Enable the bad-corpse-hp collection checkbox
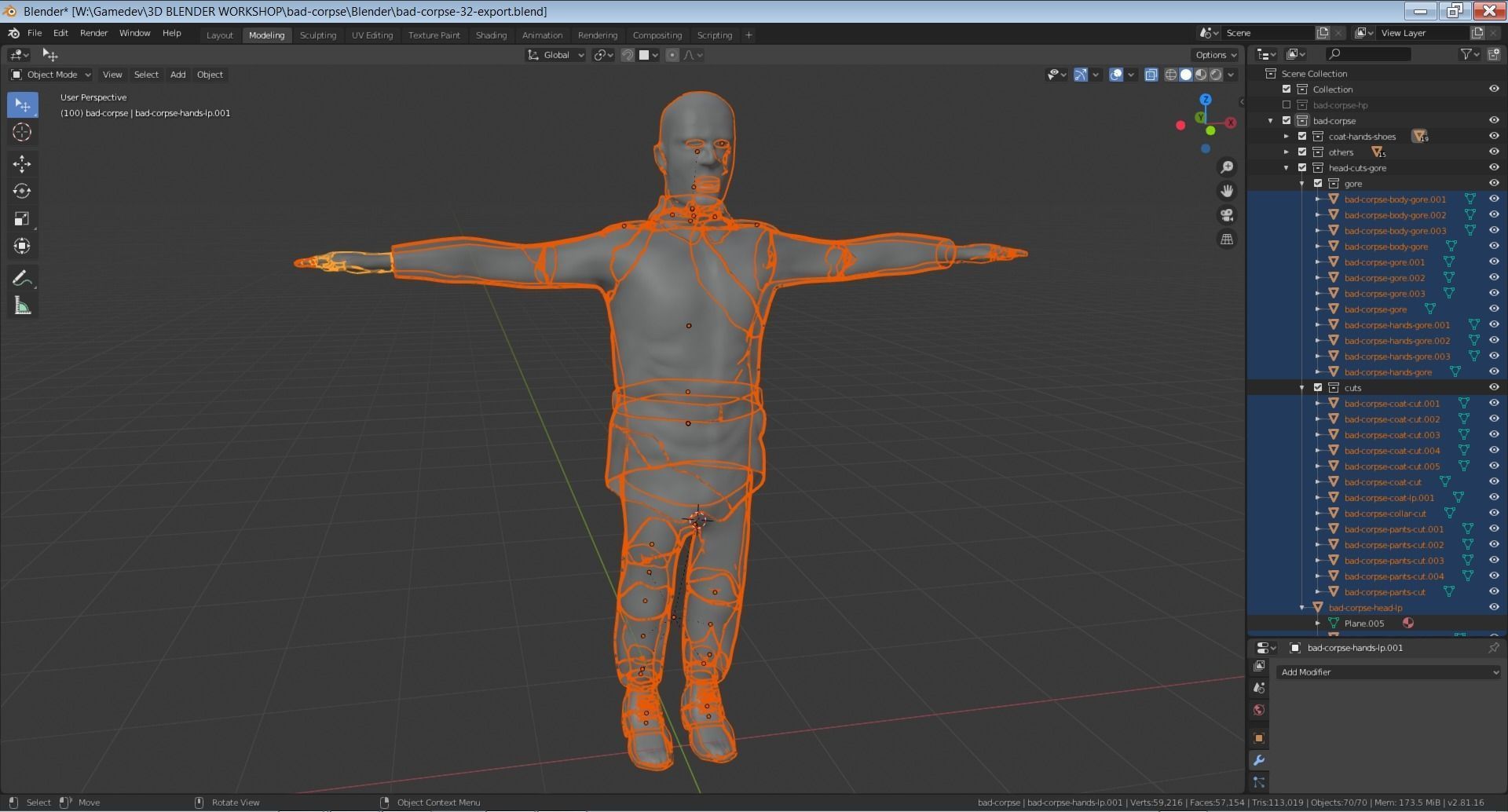1508x812 pixels. coord(1287,105)
